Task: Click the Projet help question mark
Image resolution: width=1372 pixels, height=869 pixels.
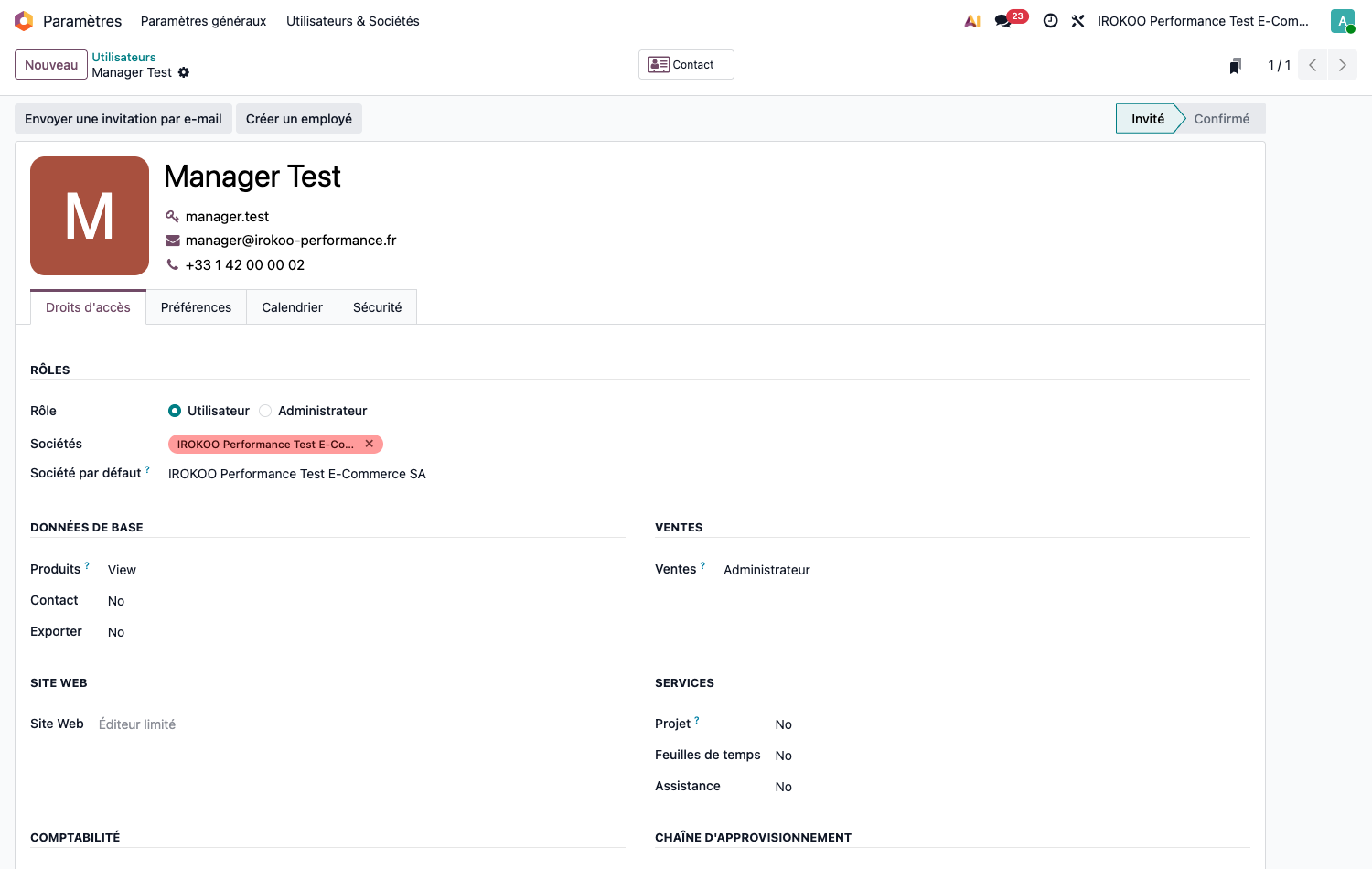Action: click(697, 720)
